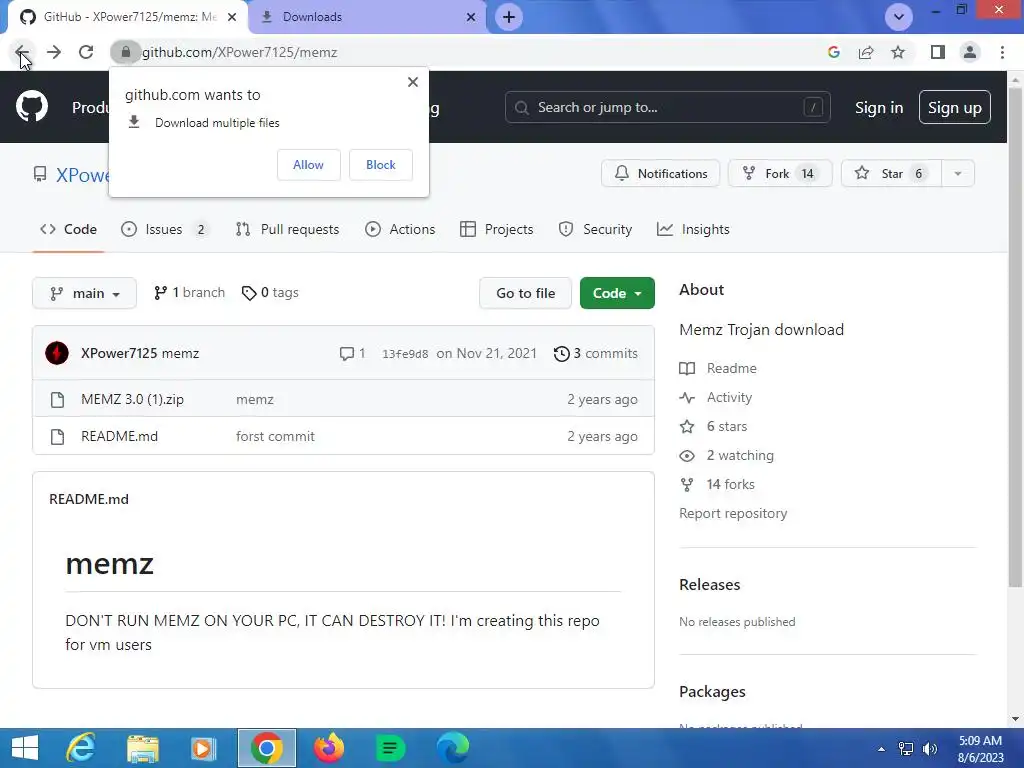Launch Firefox from taskbar
The image size is (1024, 768).
pyautogui.click(x=328, y=748)
